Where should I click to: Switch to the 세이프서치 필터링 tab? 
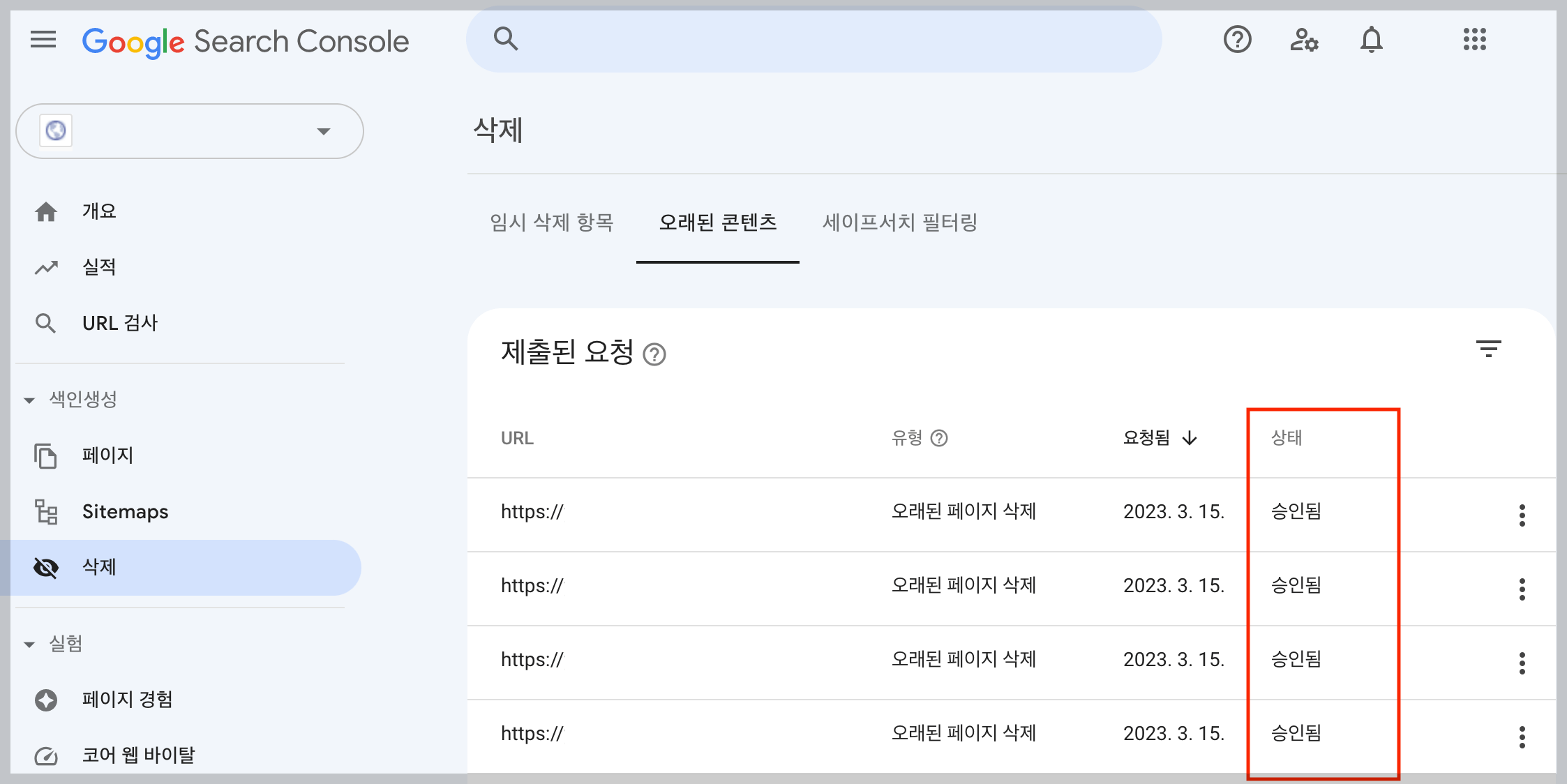pos(899,223)
